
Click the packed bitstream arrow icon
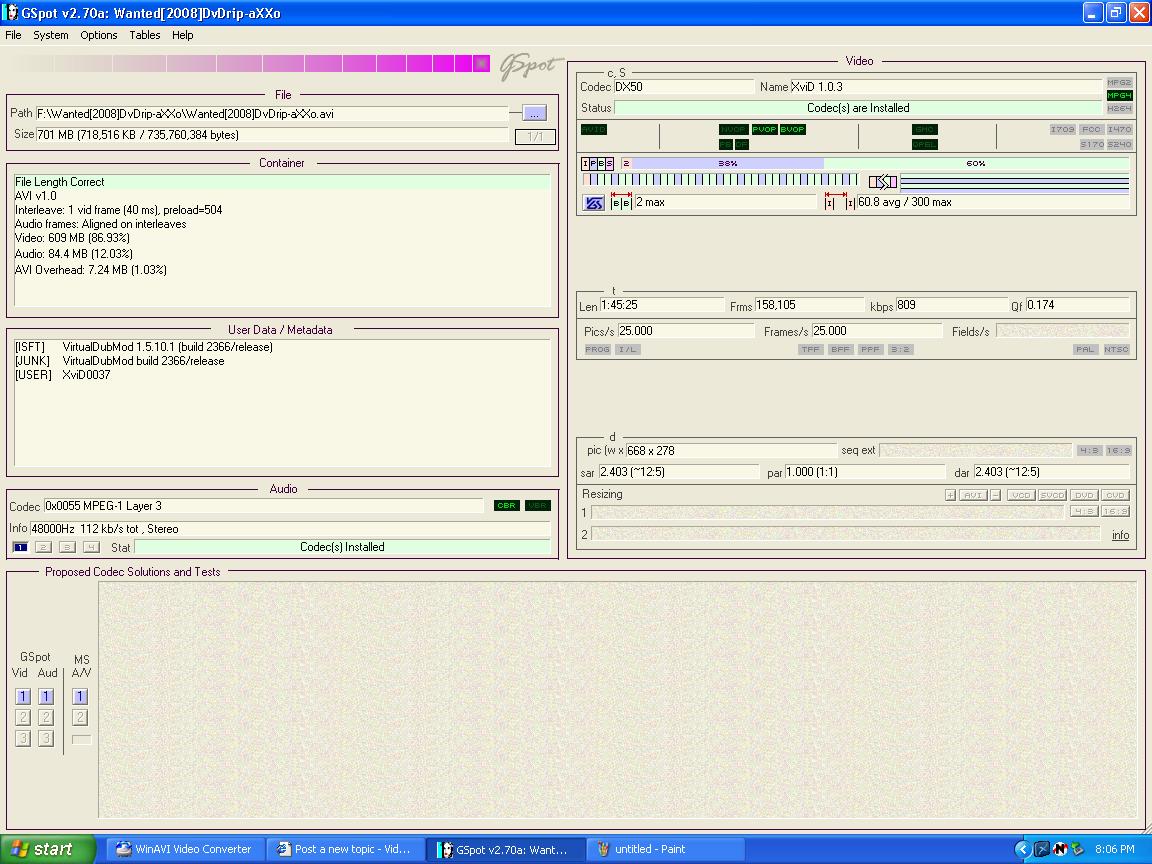pos(882,181)
